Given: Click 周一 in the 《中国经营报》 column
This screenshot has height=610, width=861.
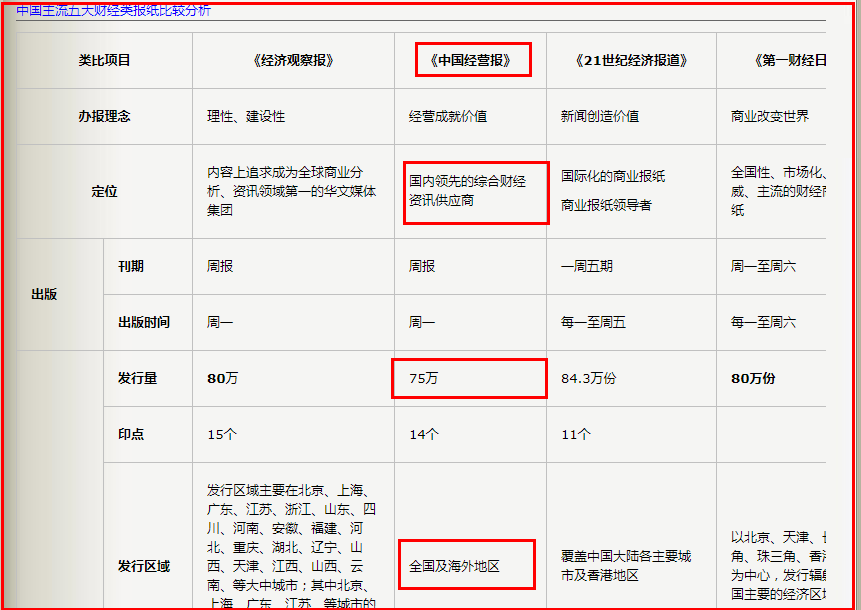Looking at the screenshot, I should coord(422,322).
